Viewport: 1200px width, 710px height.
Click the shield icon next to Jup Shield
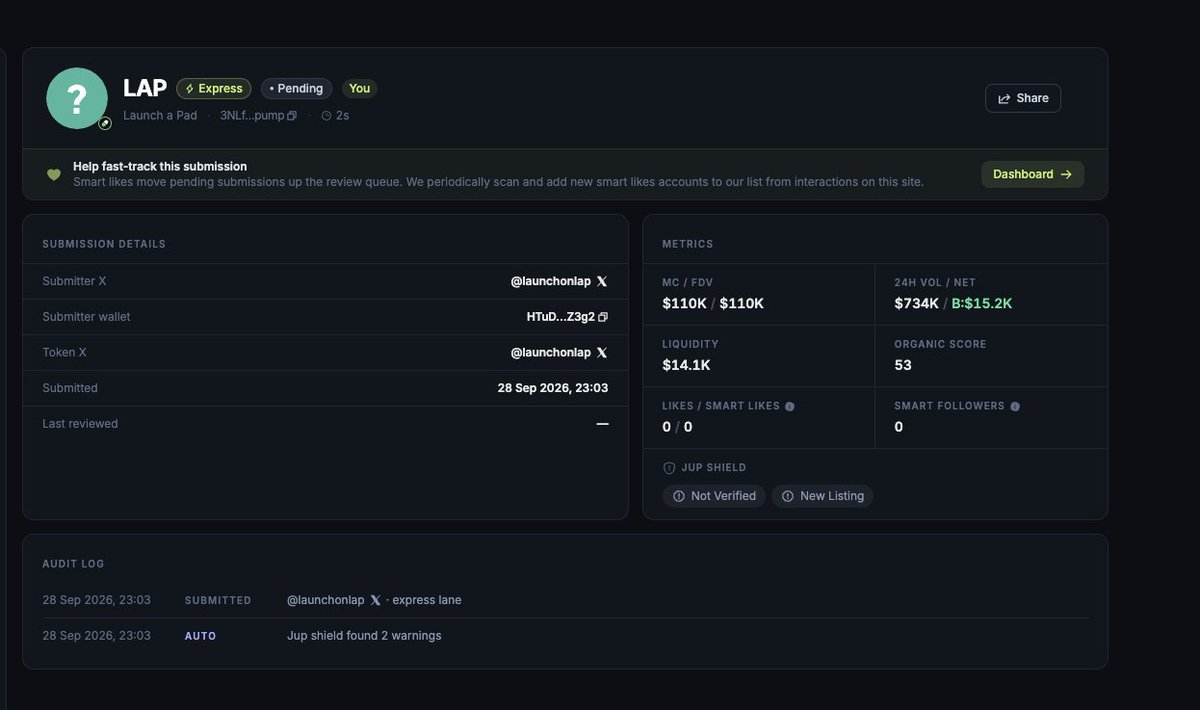[669, 468]
